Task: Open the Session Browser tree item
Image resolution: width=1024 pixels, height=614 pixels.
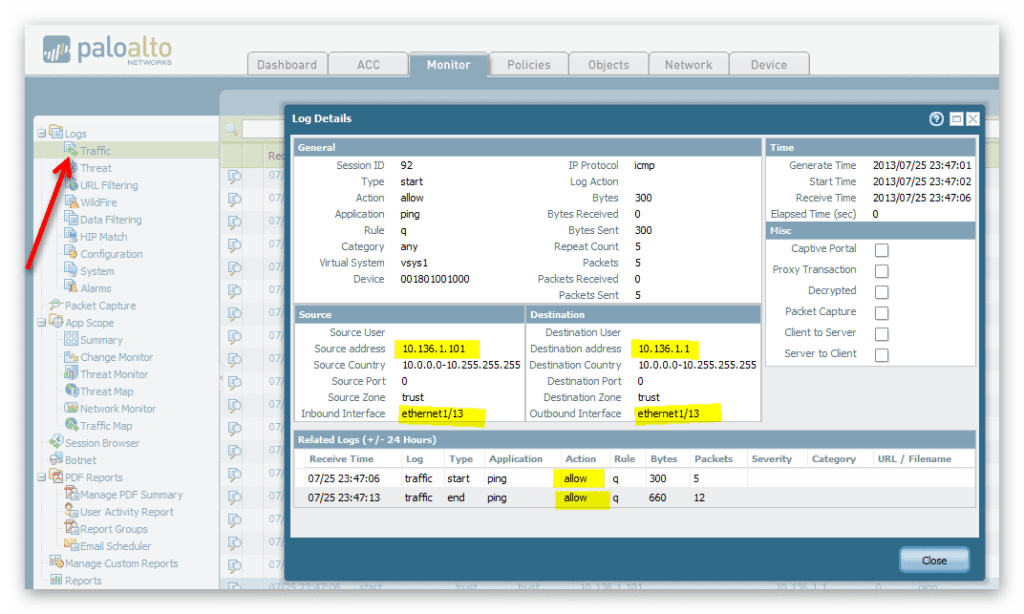Action: pyautogui.click(x=102, y=443)
